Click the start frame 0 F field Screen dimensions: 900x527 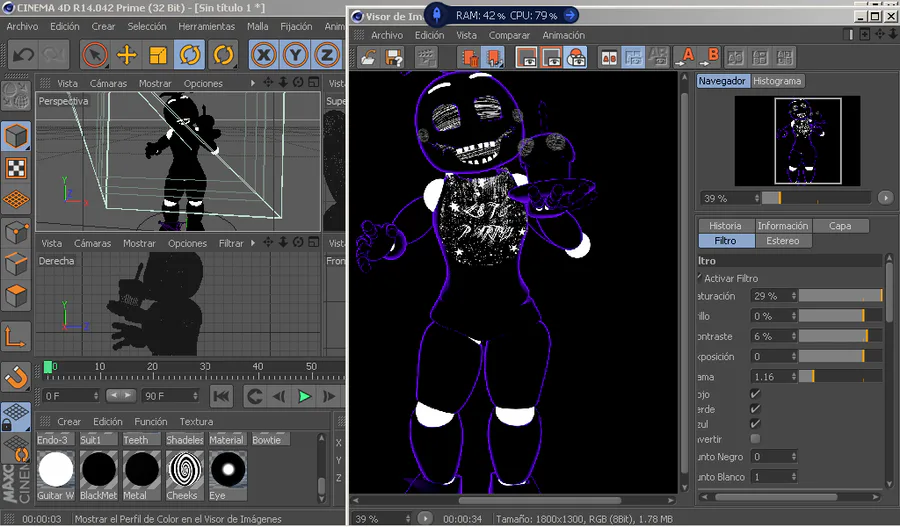coord(71,396)
